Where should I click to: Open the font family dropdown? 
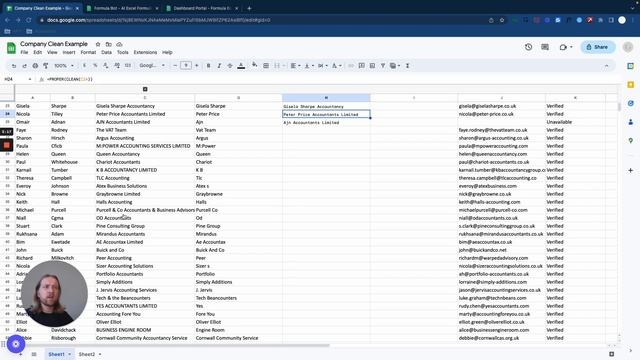(x=152, y=66)
